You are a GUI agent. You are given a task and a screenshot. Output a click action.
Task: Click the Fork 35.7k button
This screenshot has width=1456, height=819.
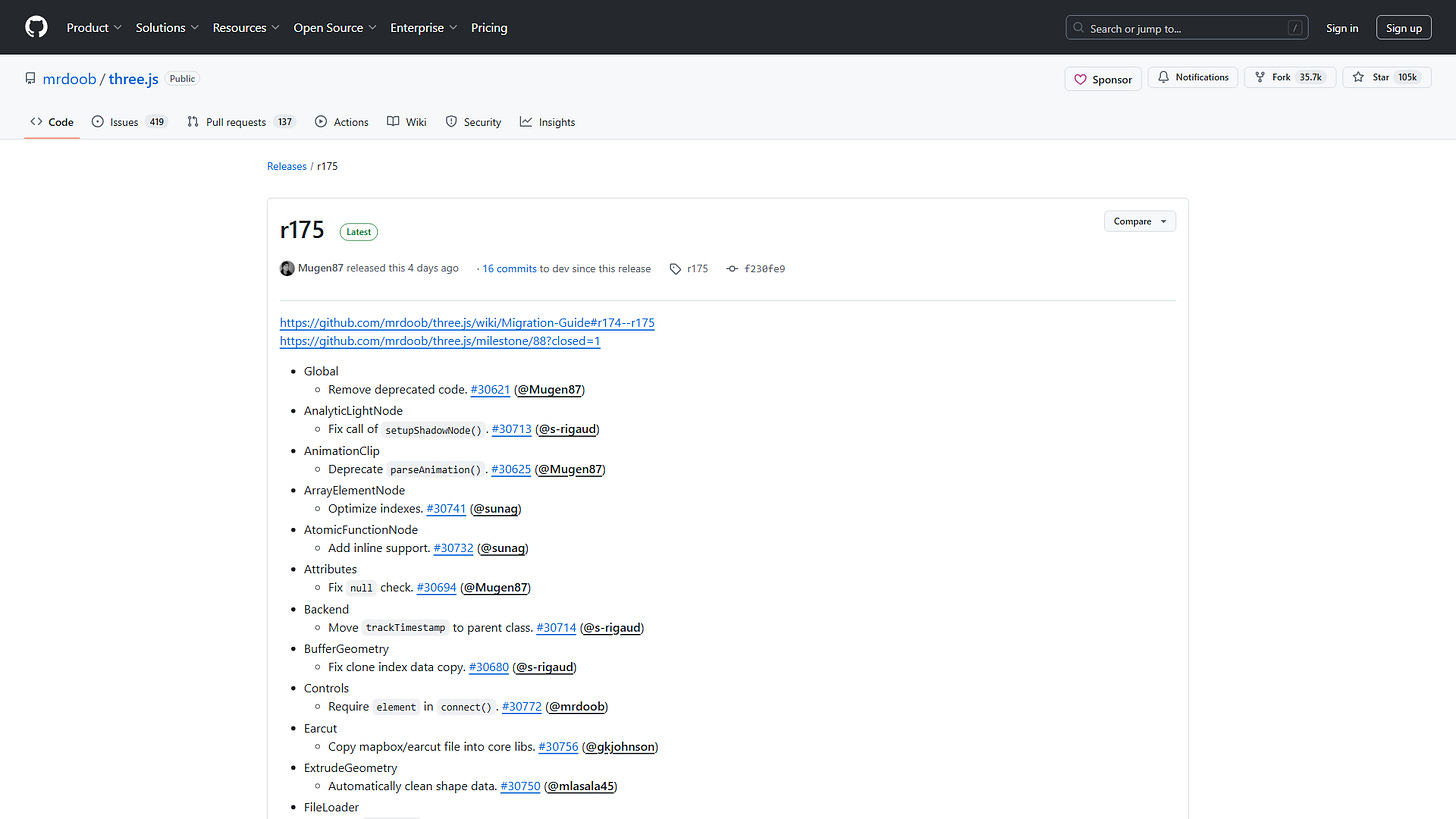coord(1290,77)
